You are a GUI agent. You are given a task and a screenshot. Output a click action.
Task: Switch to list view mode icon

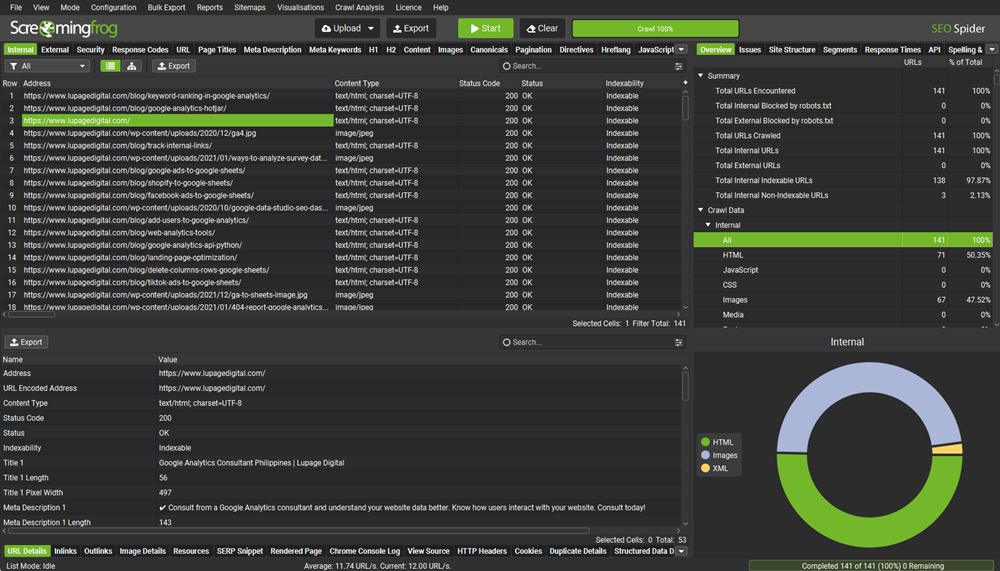click(x=110, y=66)
